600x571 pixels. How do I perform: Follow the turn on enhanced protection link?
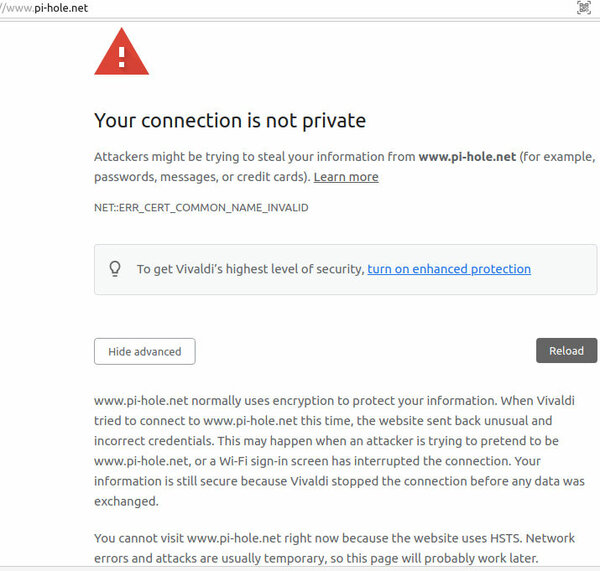click(449, 269)
